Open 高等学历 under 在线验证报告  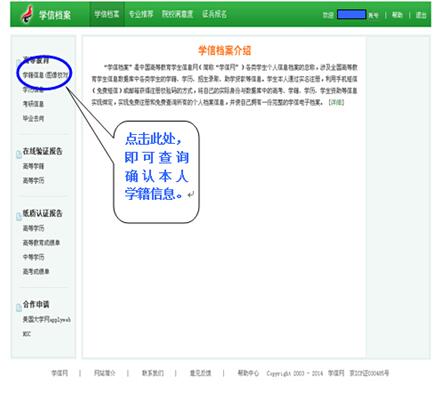(x=33, y=180)
